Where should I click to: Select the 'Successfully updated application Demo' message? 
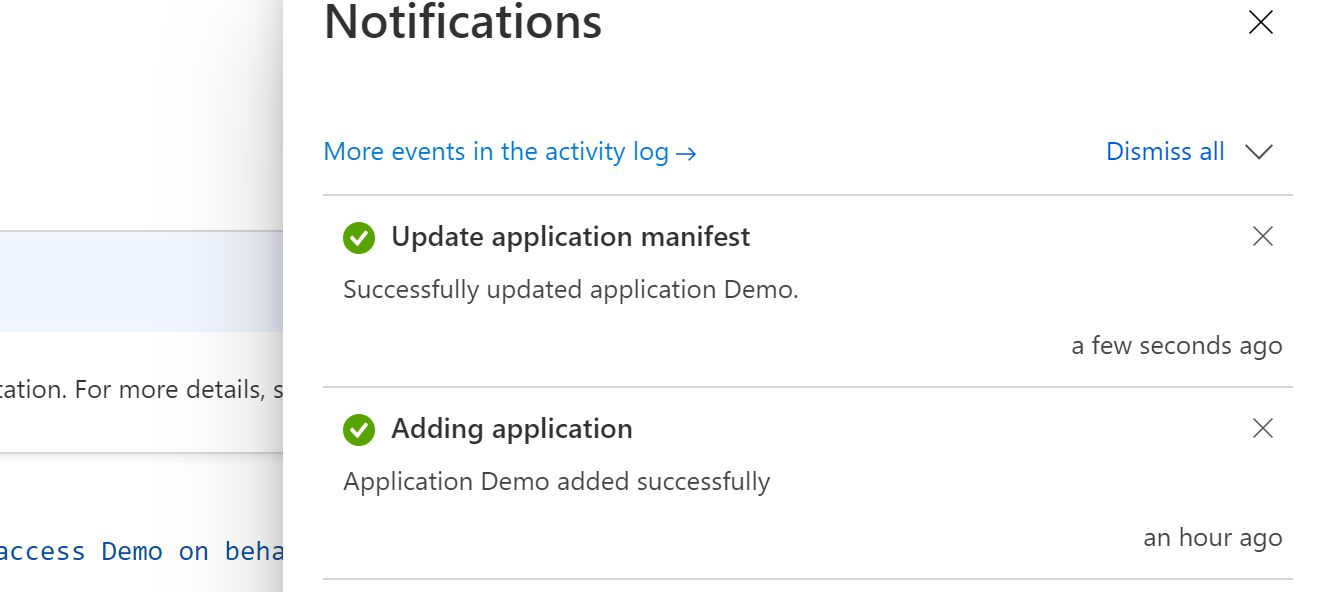click(x=571, y=290)
